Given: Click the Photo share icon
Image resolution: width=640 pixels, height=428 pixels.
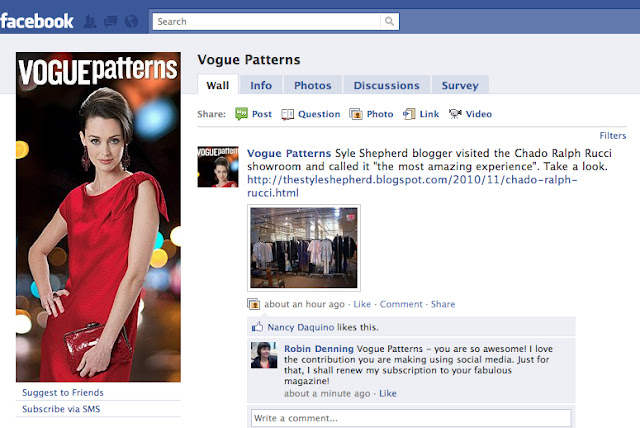Looking at the screenshot, I should coord(356,114).
